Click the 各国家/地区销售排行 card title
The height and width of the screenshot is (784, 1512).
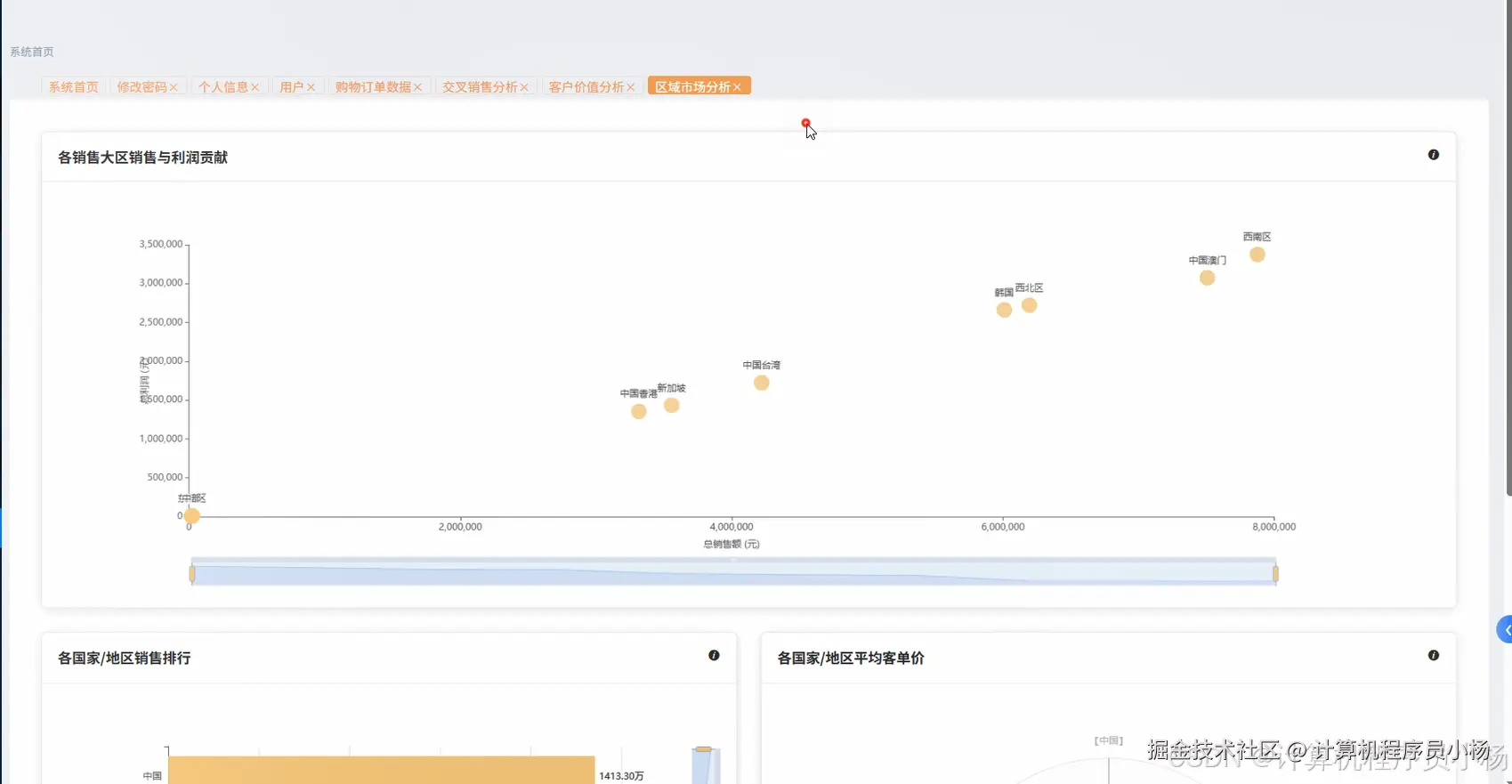[x=124, y=659]
